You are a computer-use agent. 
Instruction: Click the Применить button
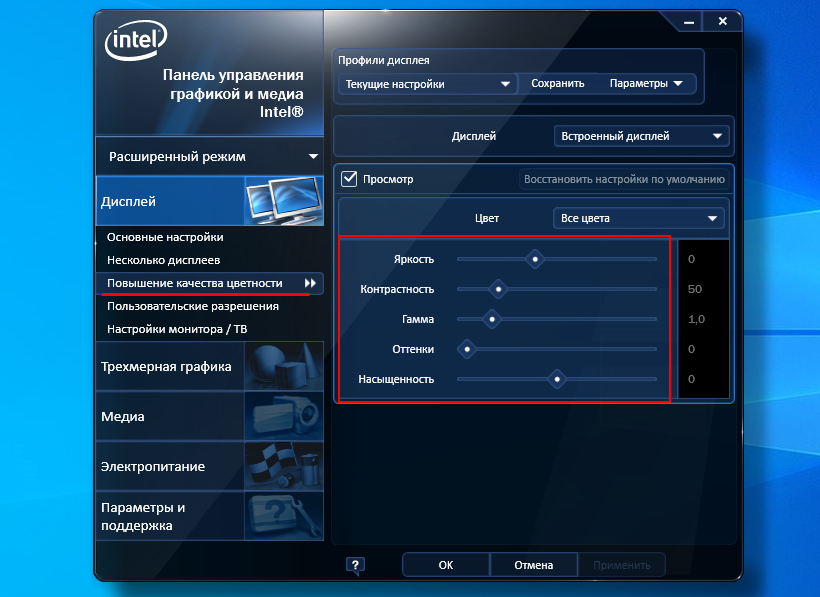[621, 565]
